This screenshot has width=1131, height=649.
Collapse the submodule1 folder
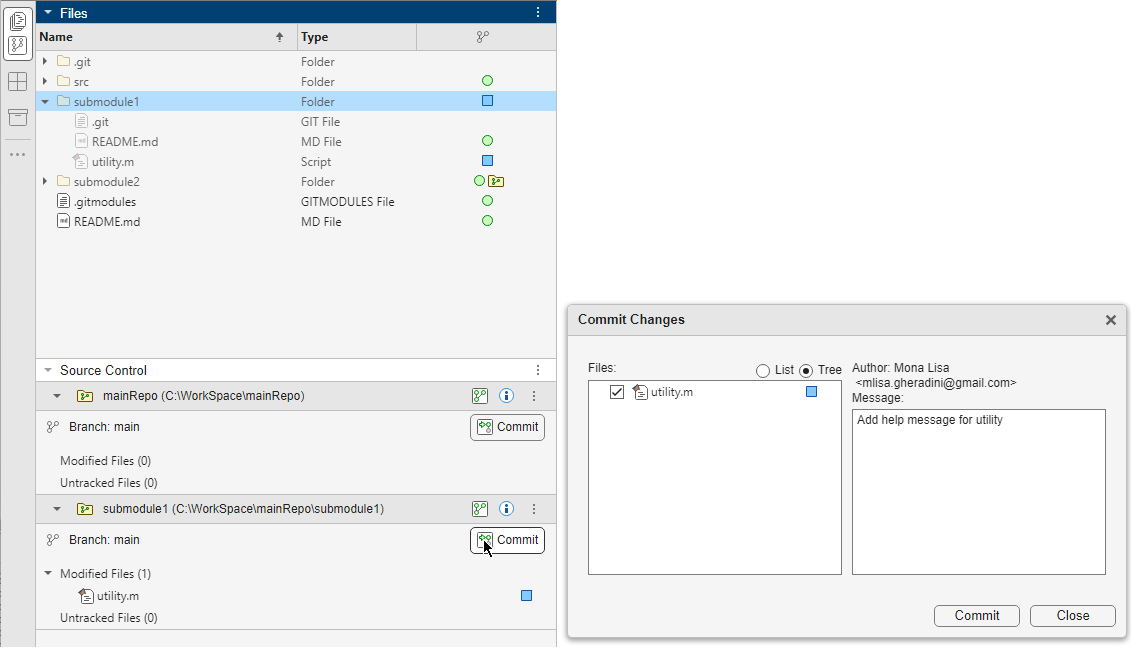tap(44, 101)
